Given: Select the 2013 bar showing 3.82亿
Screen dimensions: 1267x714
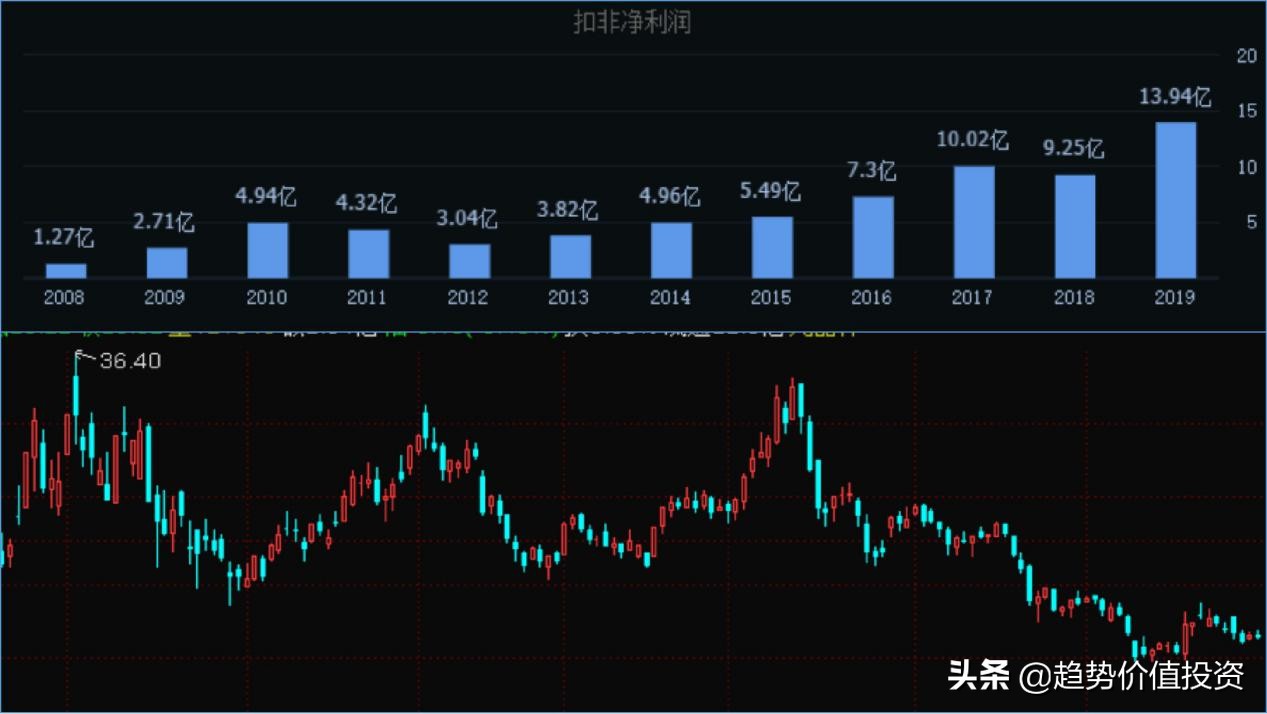Looking at the screenshot, I should (x=569, y=257).
